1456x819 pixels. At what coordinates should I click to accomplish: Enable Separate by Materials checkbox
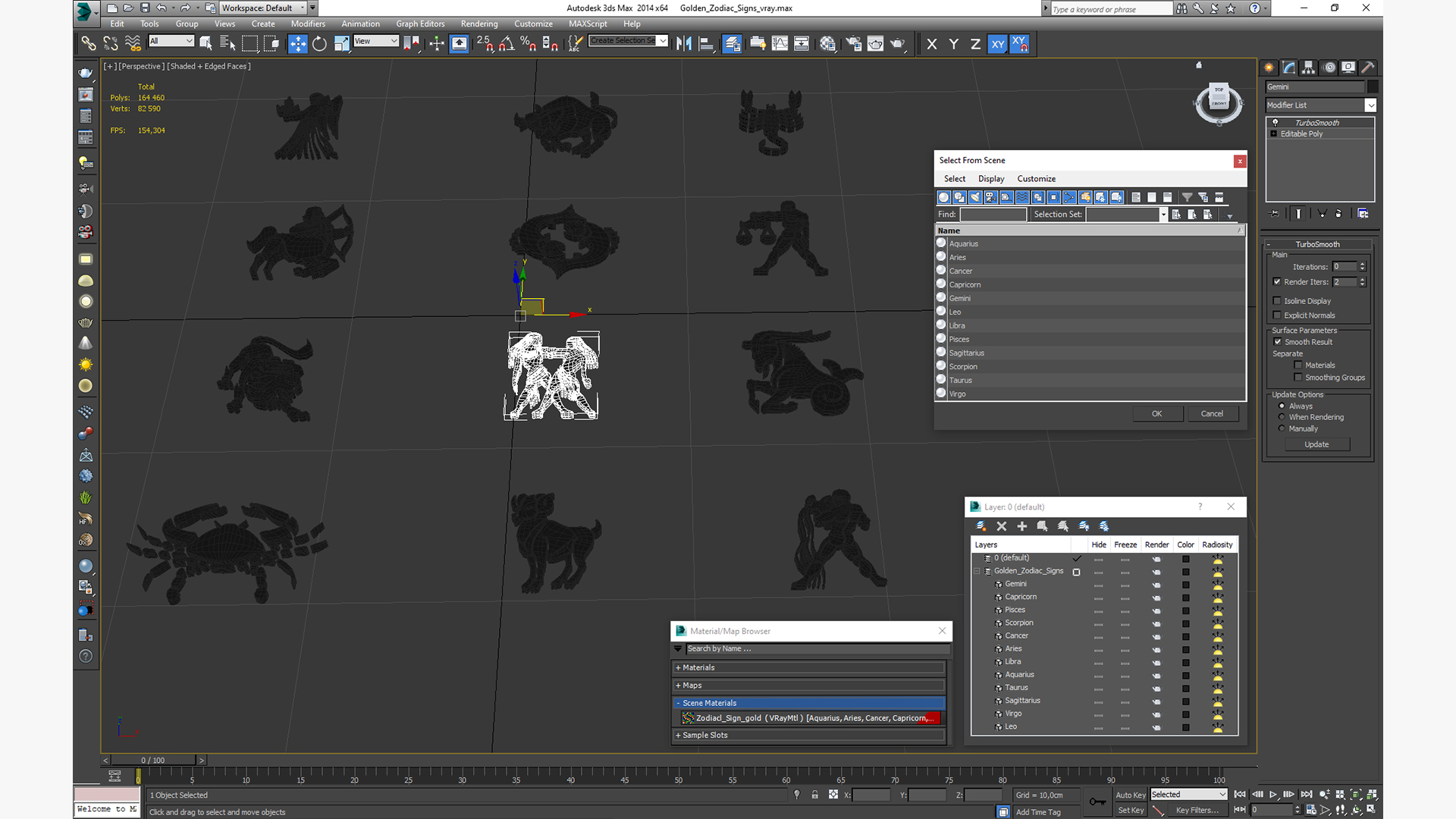point(1298,366)
